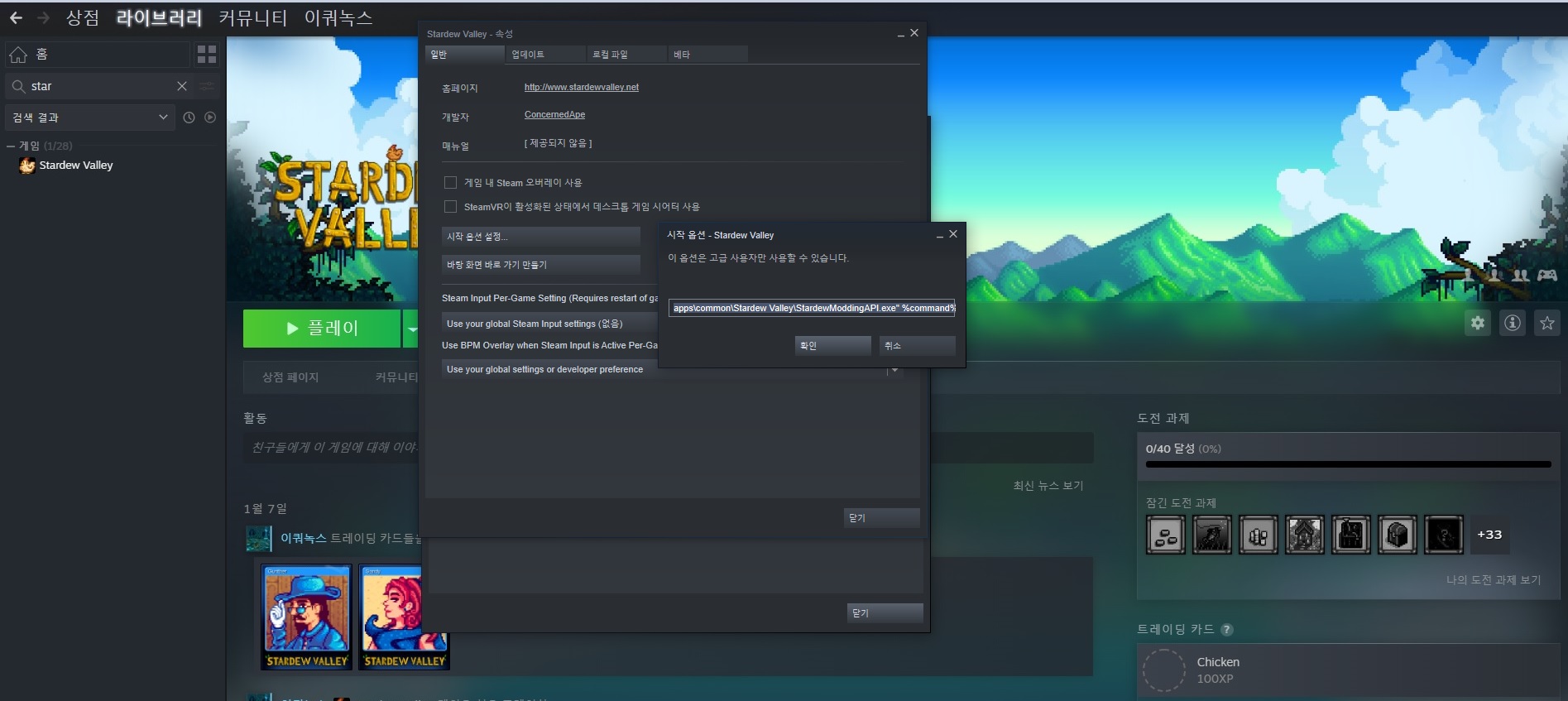The width and height of the screenshot is (1568, 701).
Task: Click the sixth locked achievement icon
Action: [x=1398, y=535]
